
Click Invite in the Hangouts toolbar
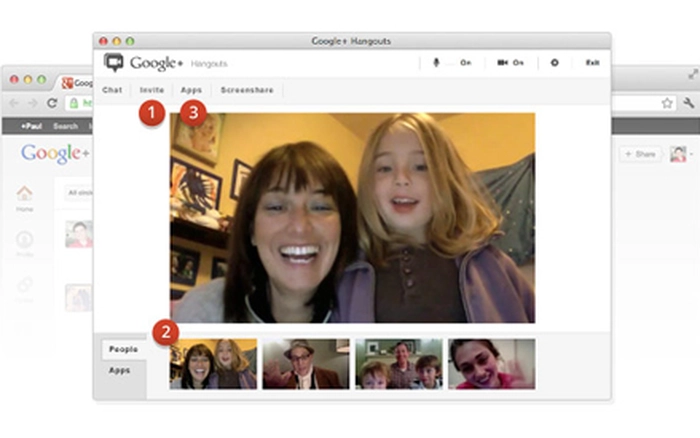pos(152,90)
